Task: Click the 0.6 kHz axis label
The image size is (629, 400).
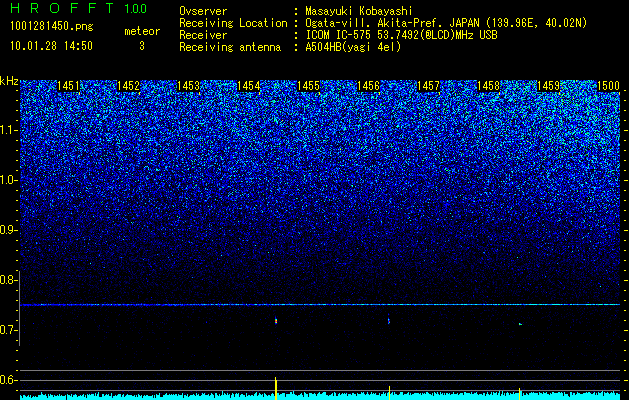Action: 7,380
